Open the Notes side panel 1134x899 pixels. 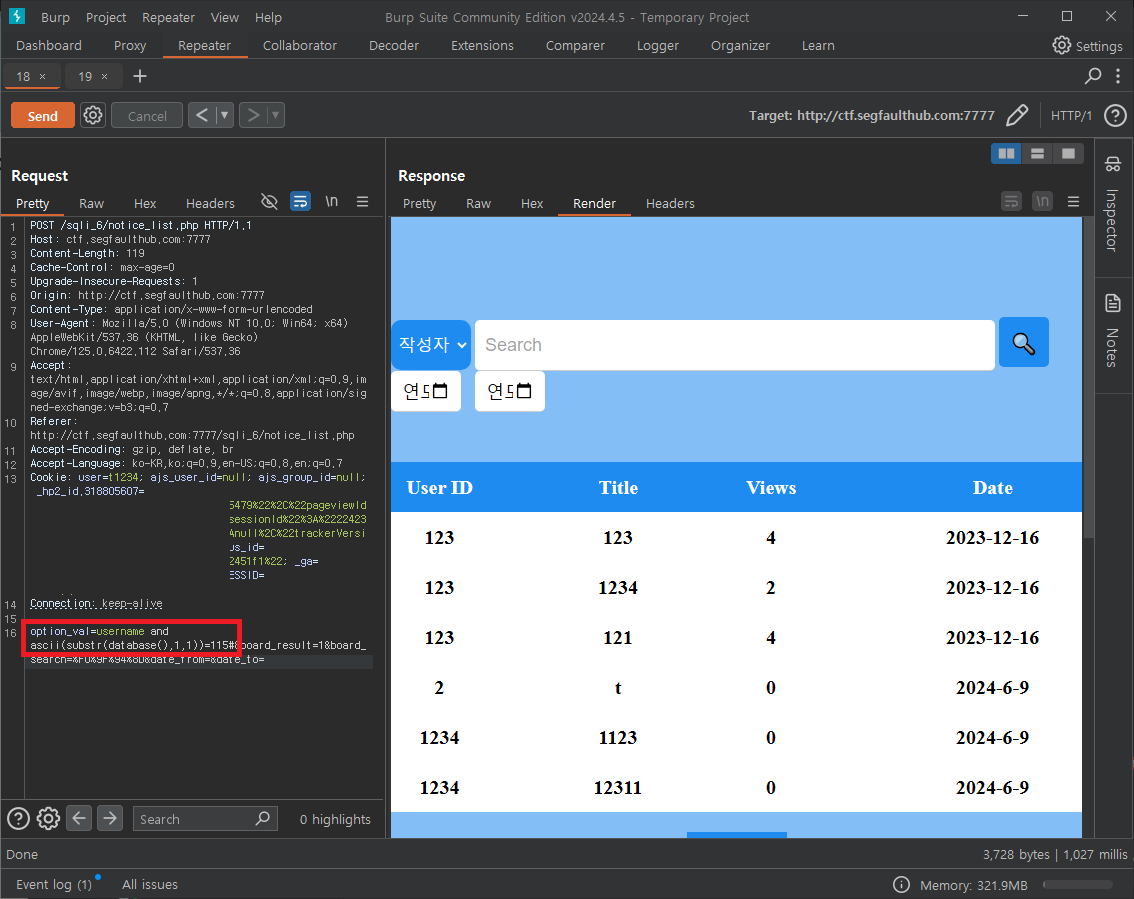pos(1112,333)
